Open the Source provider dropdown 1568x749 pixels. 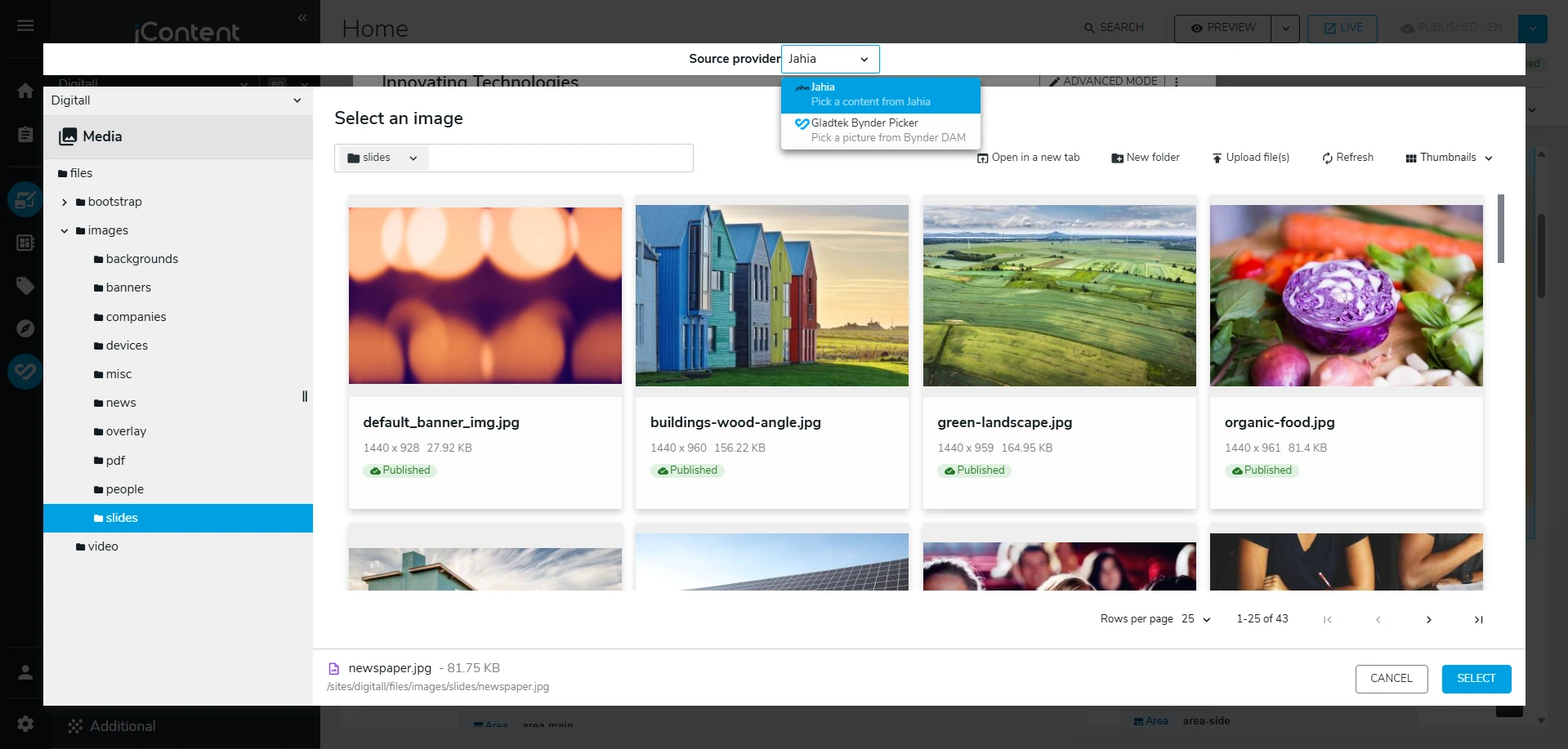click(829, 59)
